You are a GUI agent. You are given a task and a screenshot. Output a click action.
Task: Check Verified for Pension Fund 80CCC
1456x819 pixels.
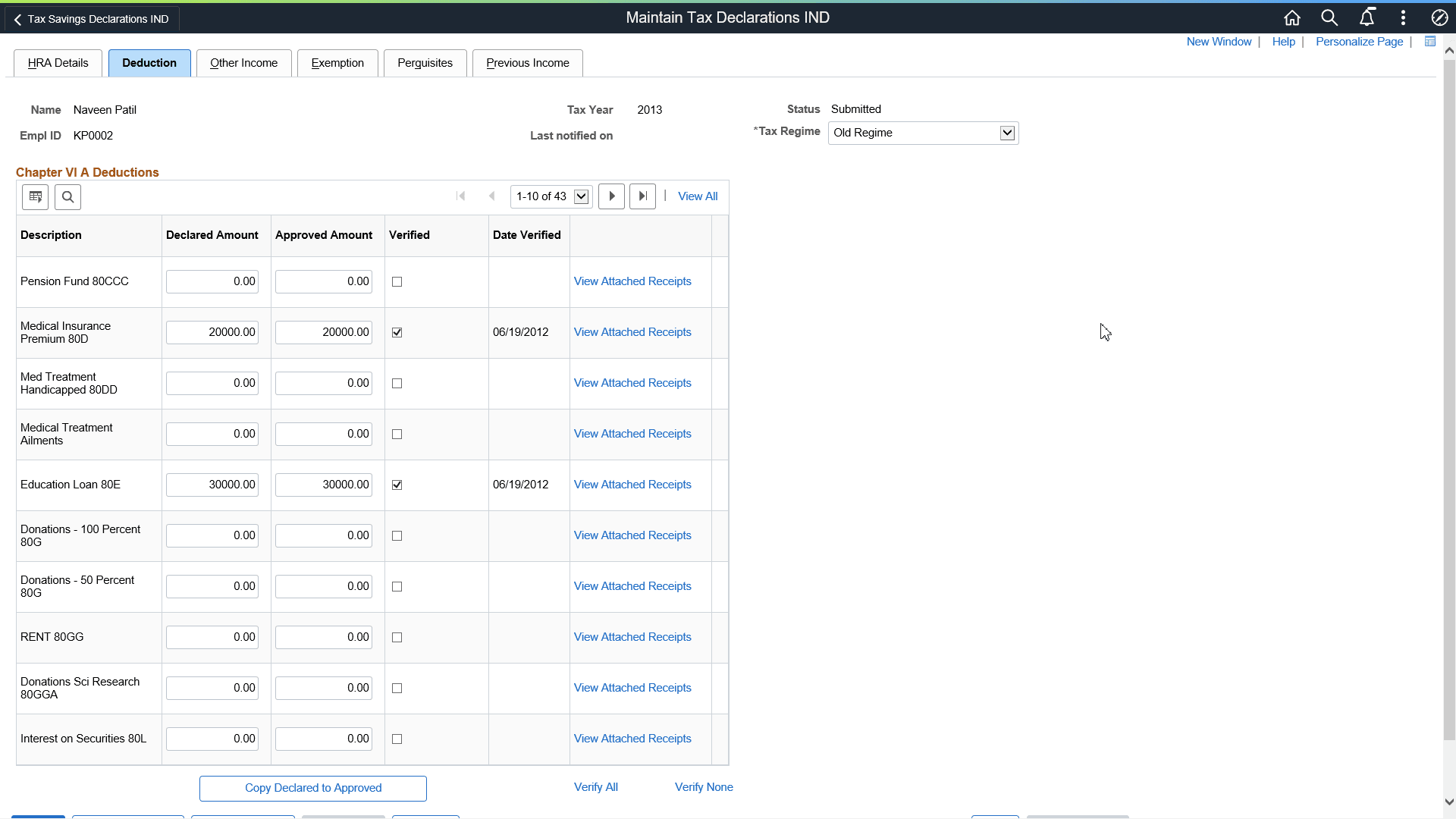(x=397, y=282)
